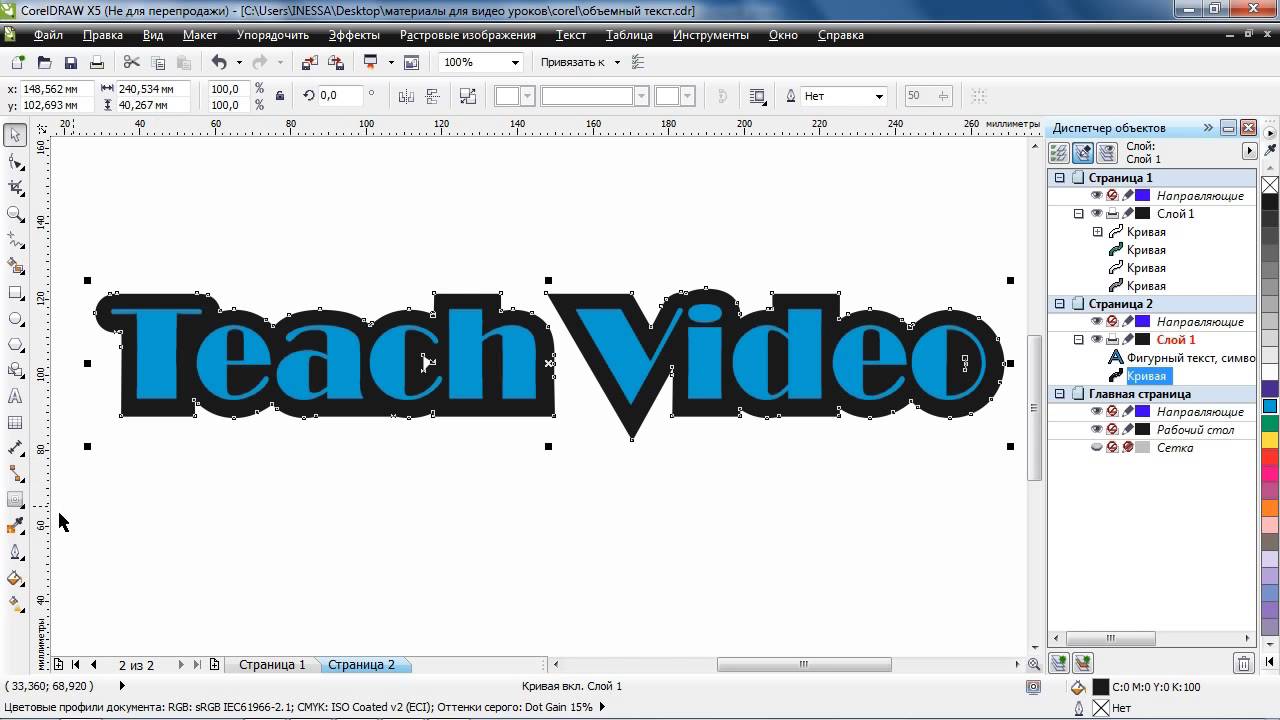Collapse Слой 1 under Страница 1

(1078, 213)
